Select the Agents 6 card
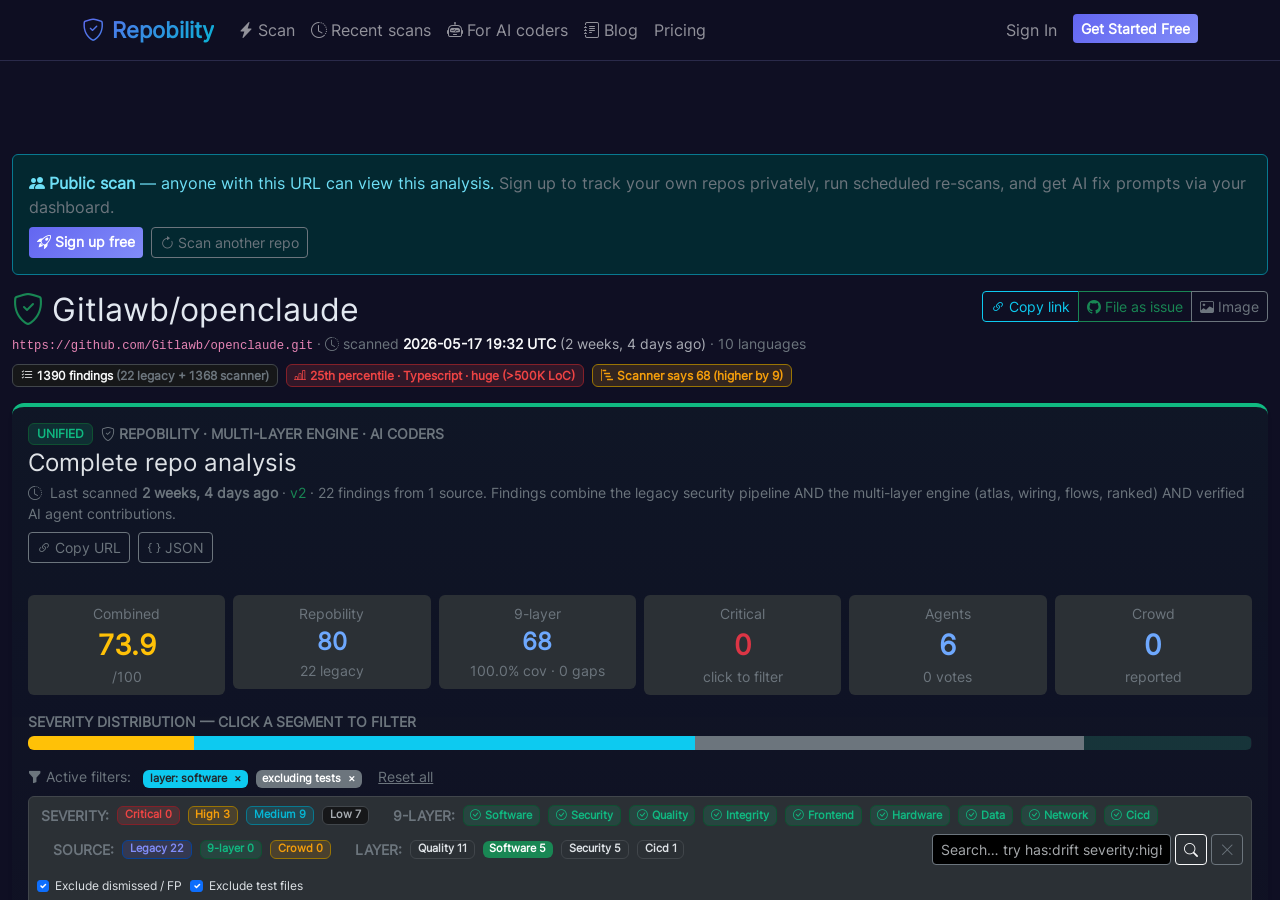The height and width of the screenshot is (900, 1280). [x=948, y=645]
